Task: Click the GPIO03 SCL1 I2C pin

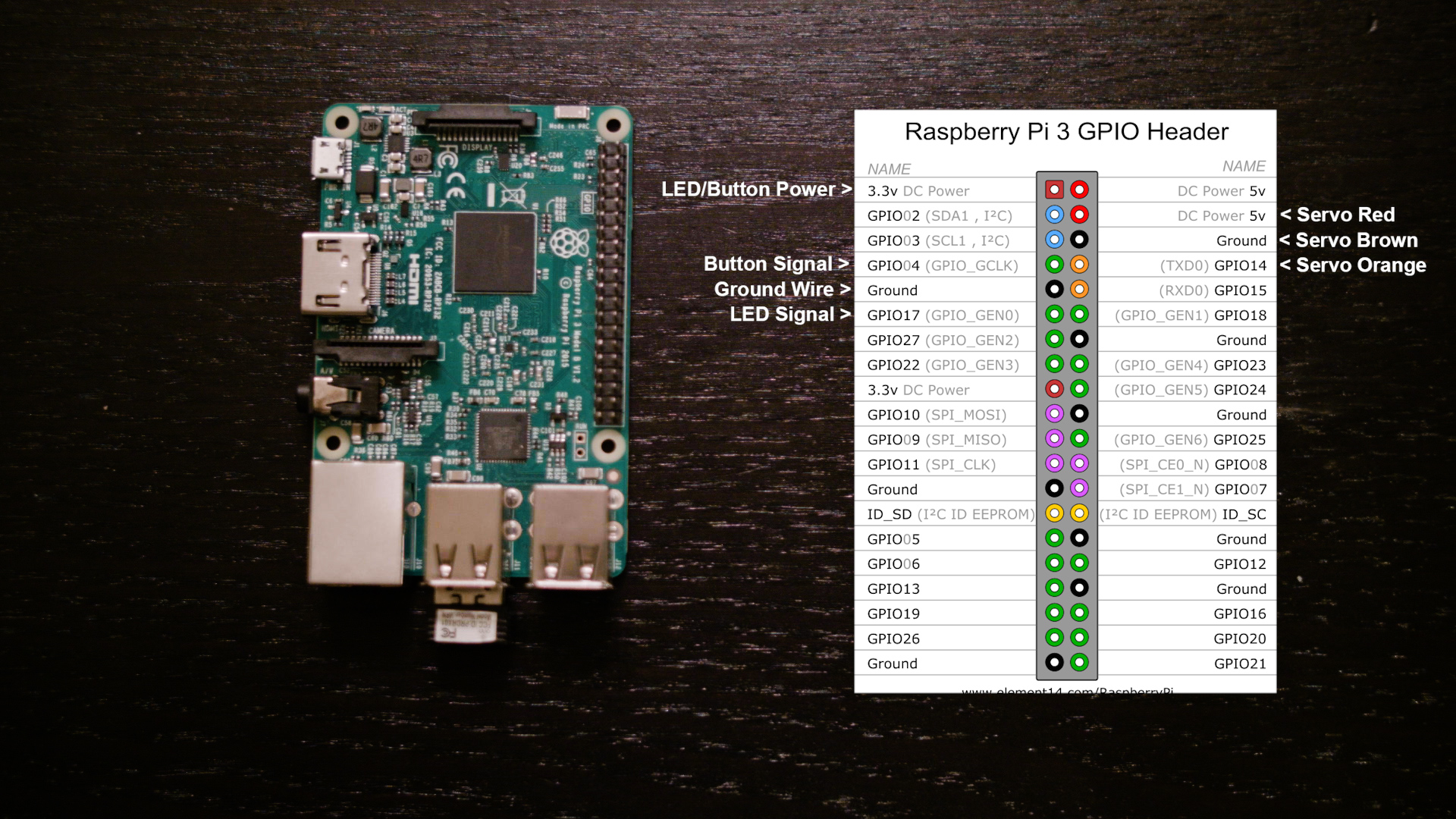Action: [x=1052, y=239]
